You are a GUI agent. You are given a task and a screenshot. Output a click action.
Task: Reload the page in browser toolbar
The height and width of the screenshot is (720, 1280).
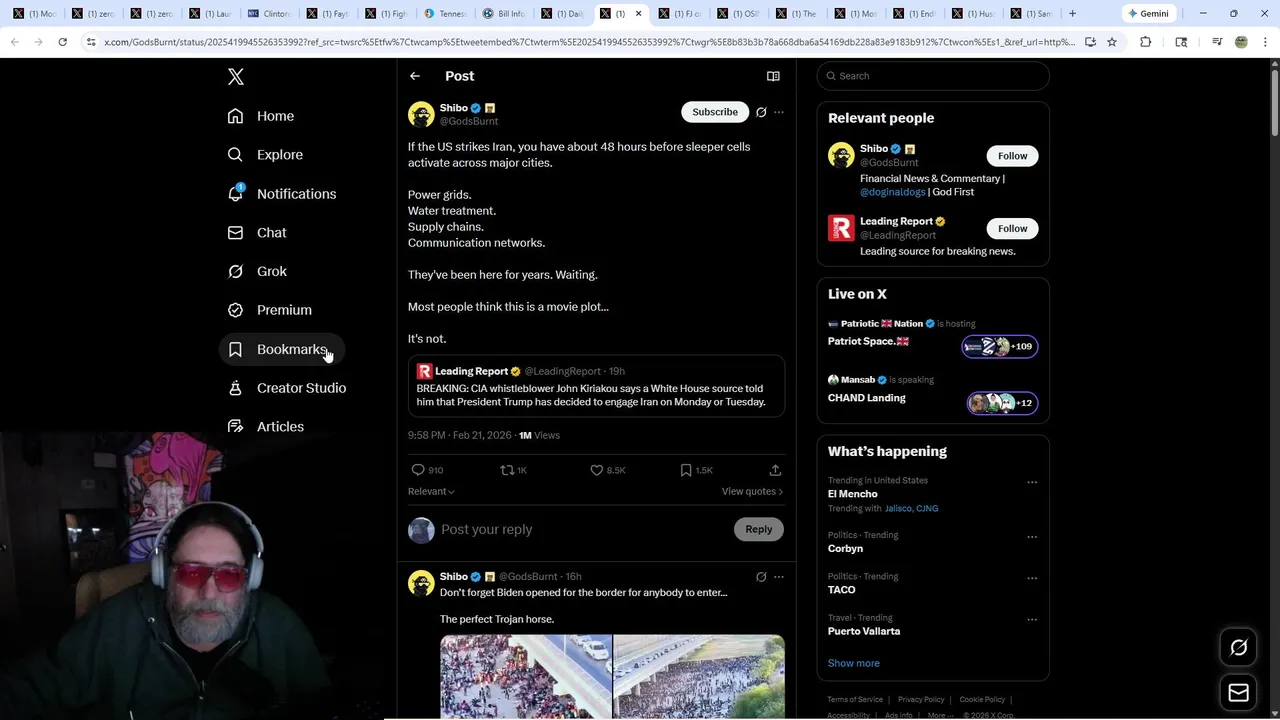point(62,42)
